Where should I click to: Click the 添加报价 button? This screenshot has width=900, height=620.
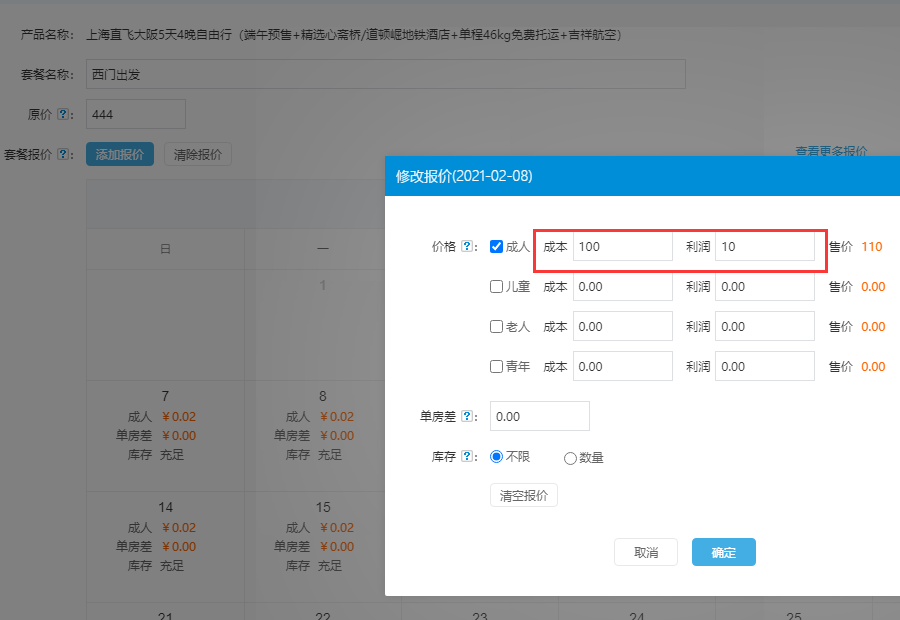click(120, 155)
